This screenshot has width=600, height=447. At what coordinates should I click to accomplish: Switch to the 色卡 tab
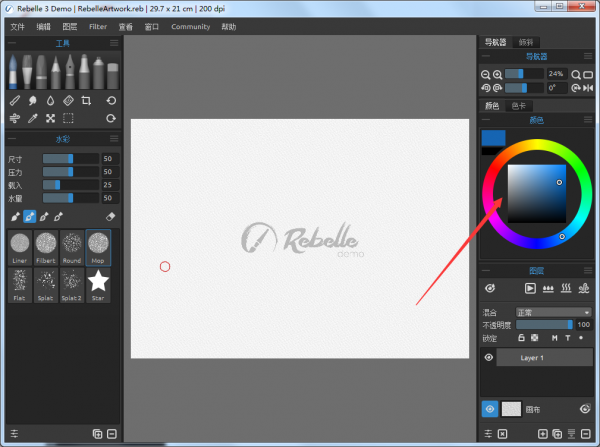tap(518, 105)
